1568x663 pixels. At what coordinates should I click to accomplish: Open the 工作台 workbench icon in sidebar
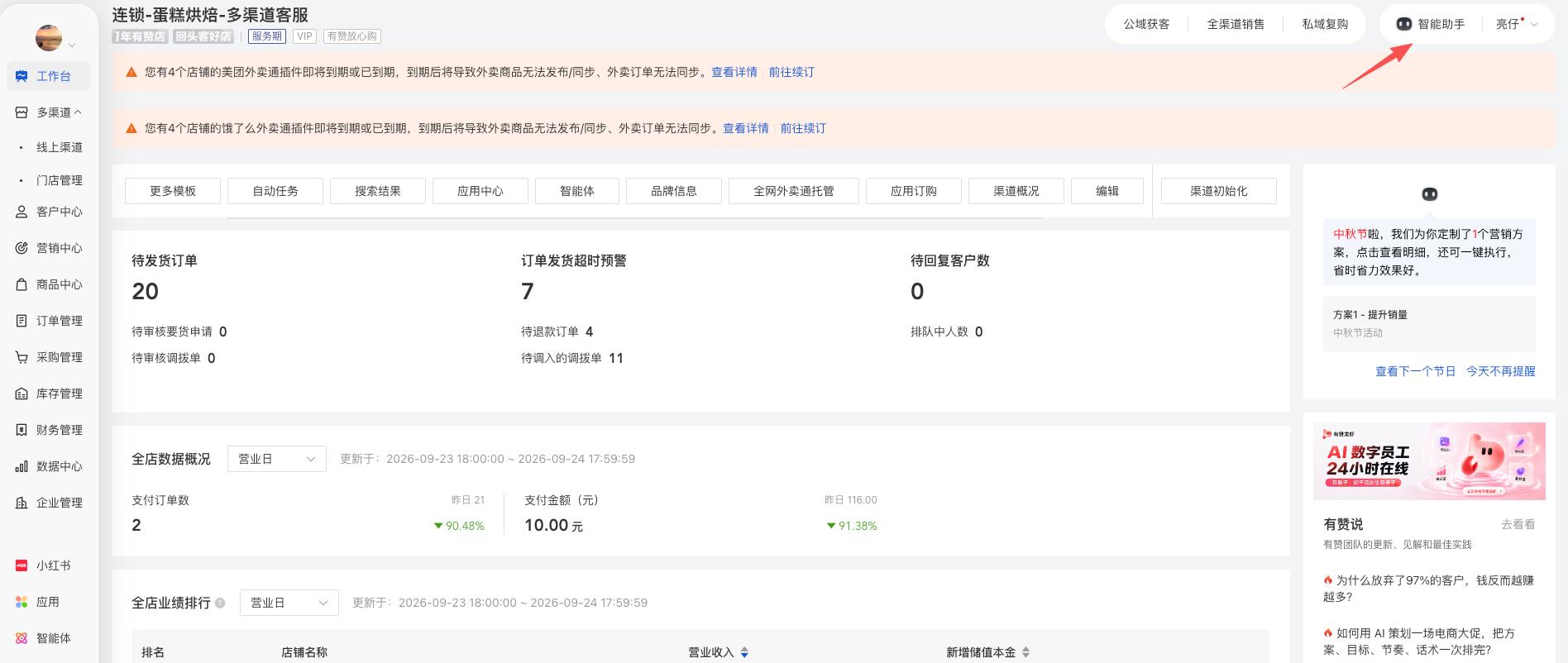click(x=22, y=76)
